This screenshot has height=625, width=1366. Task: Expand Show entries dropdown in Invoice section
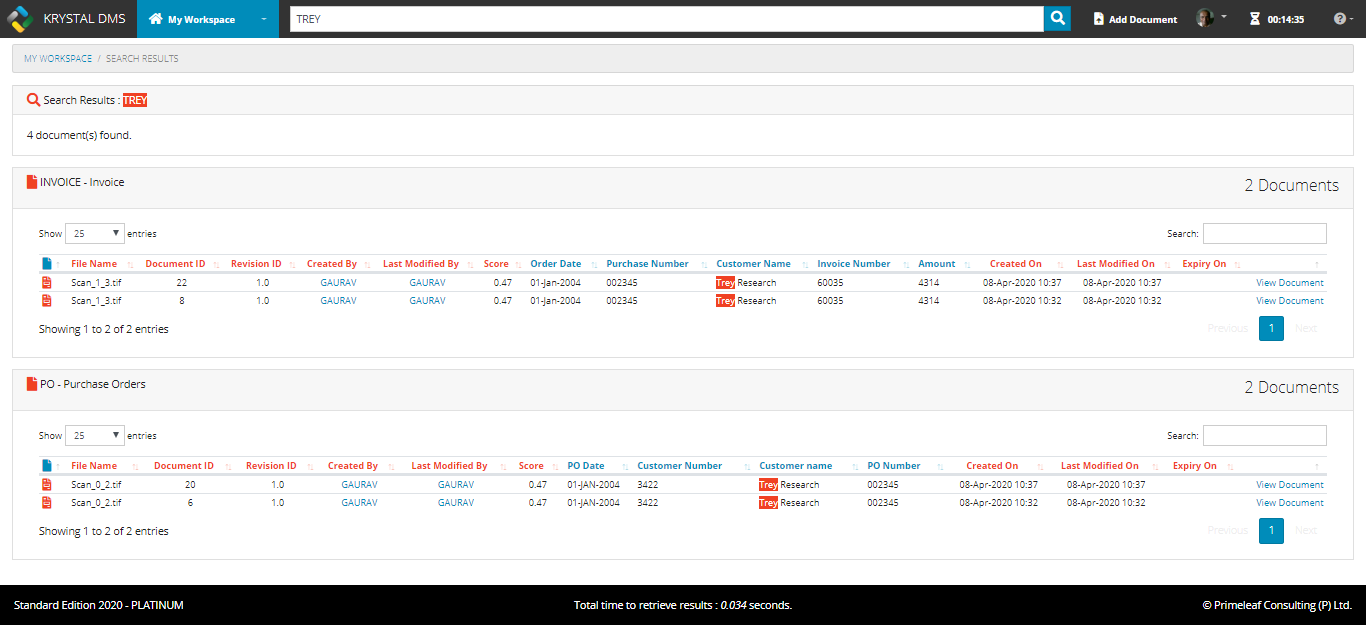pos(95,233)
